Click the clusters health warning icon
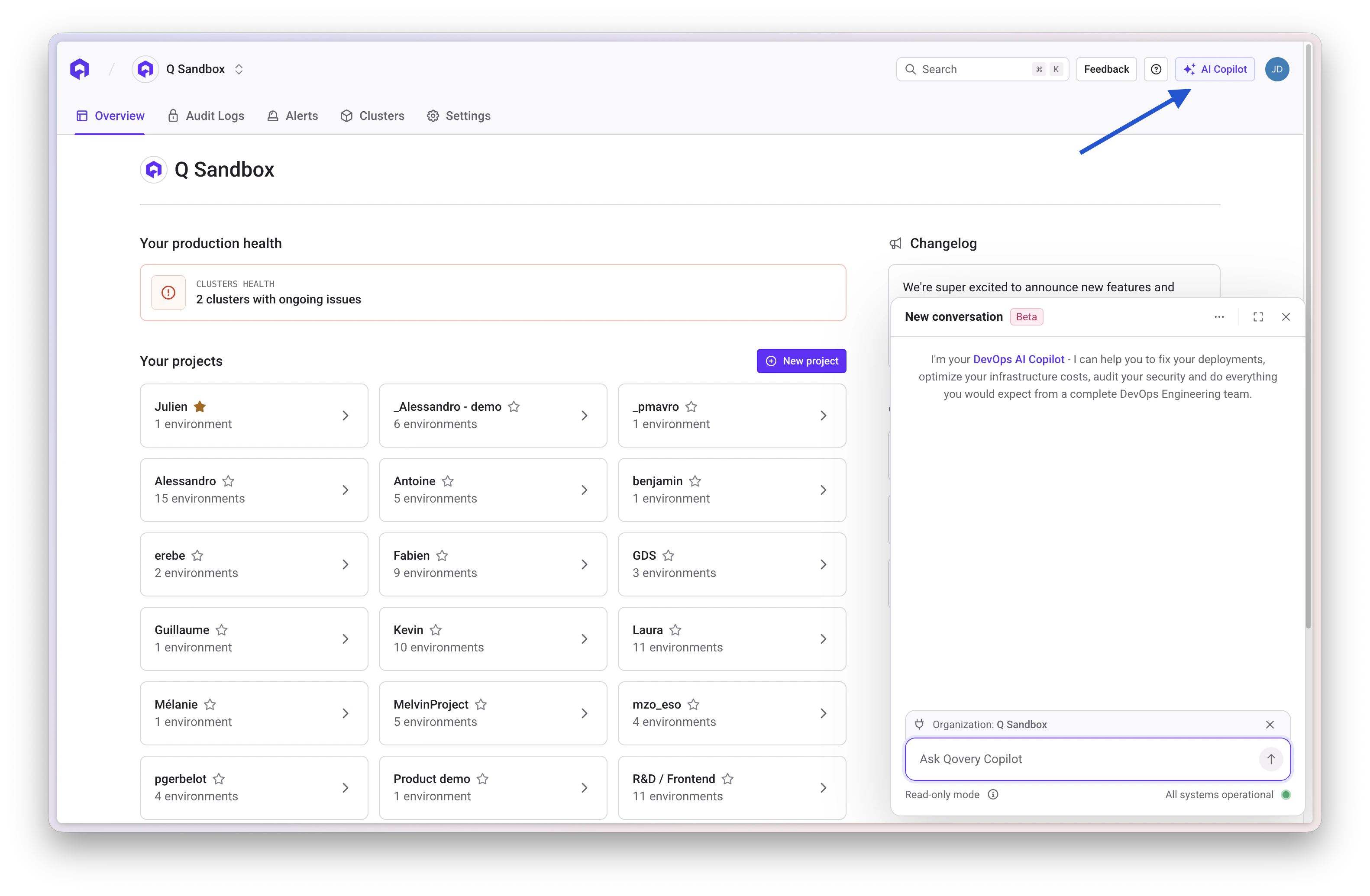The height and width of the screenshot is (896, 1370). pos(168,292)
